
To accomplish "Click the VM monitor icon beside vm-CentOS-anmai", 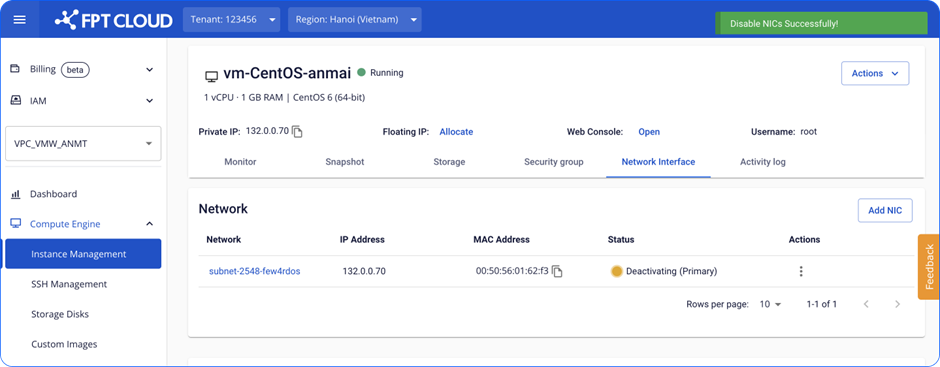I will 211,76.
